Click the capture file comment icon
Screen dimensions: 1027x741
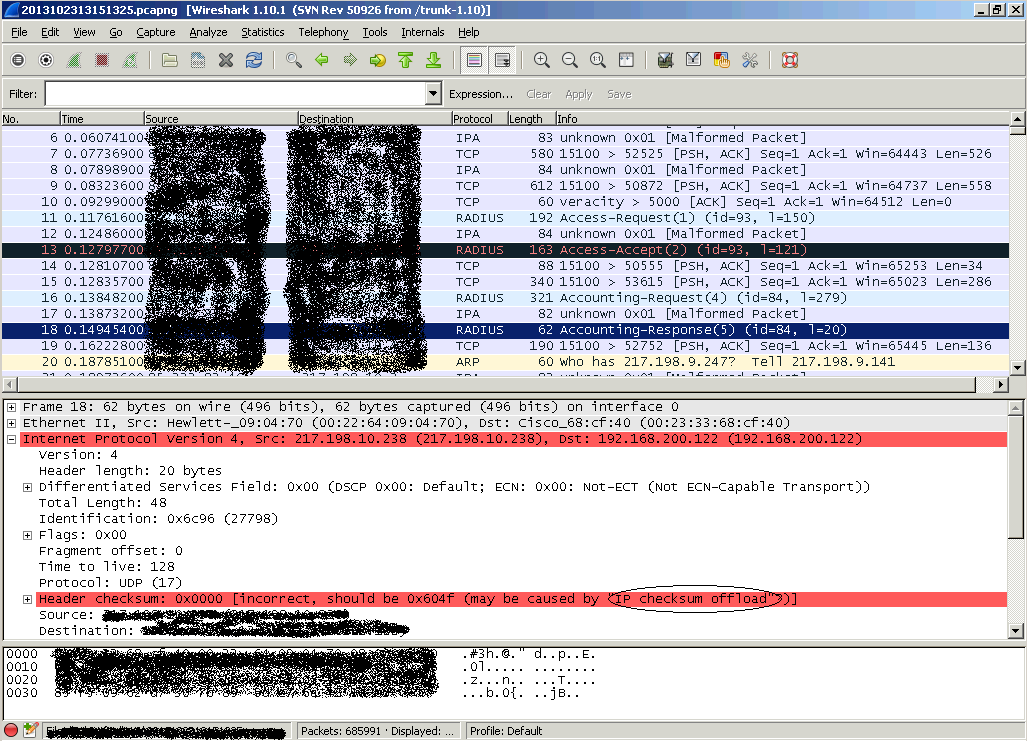click(30, 730)
